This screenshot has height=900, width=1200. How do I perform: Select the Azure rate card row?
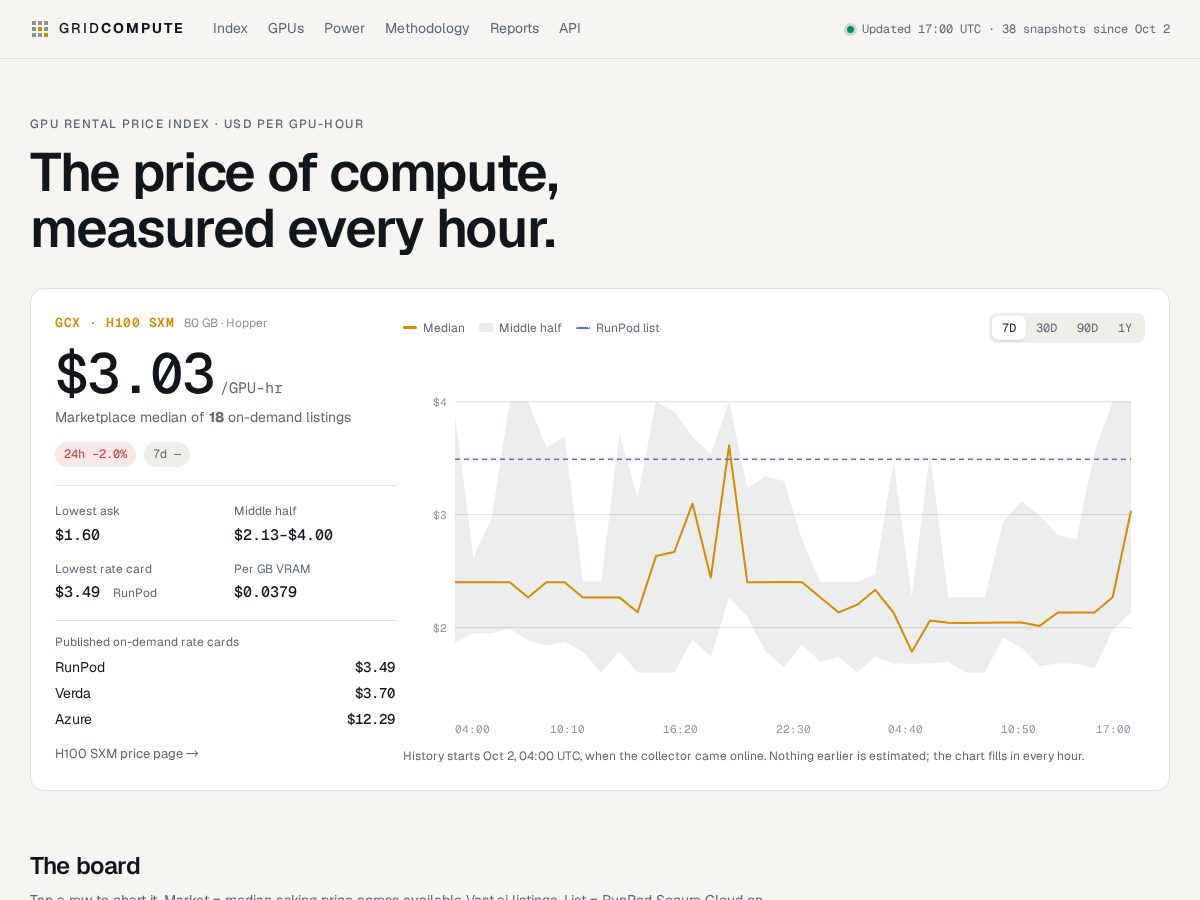(x=225, y=719)
